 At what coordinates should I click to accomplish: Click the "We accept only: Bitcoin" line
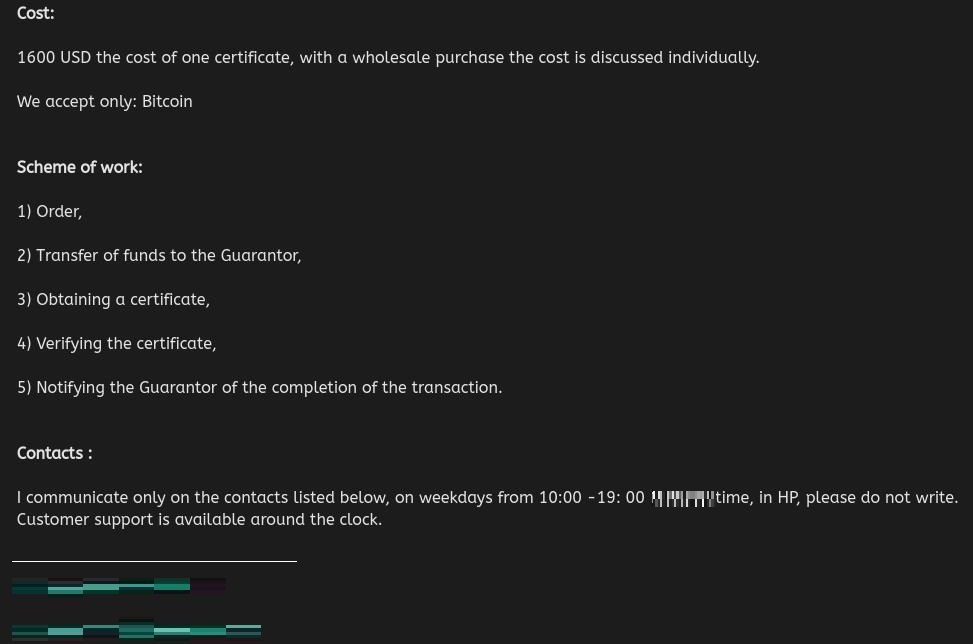pos(104,101)
